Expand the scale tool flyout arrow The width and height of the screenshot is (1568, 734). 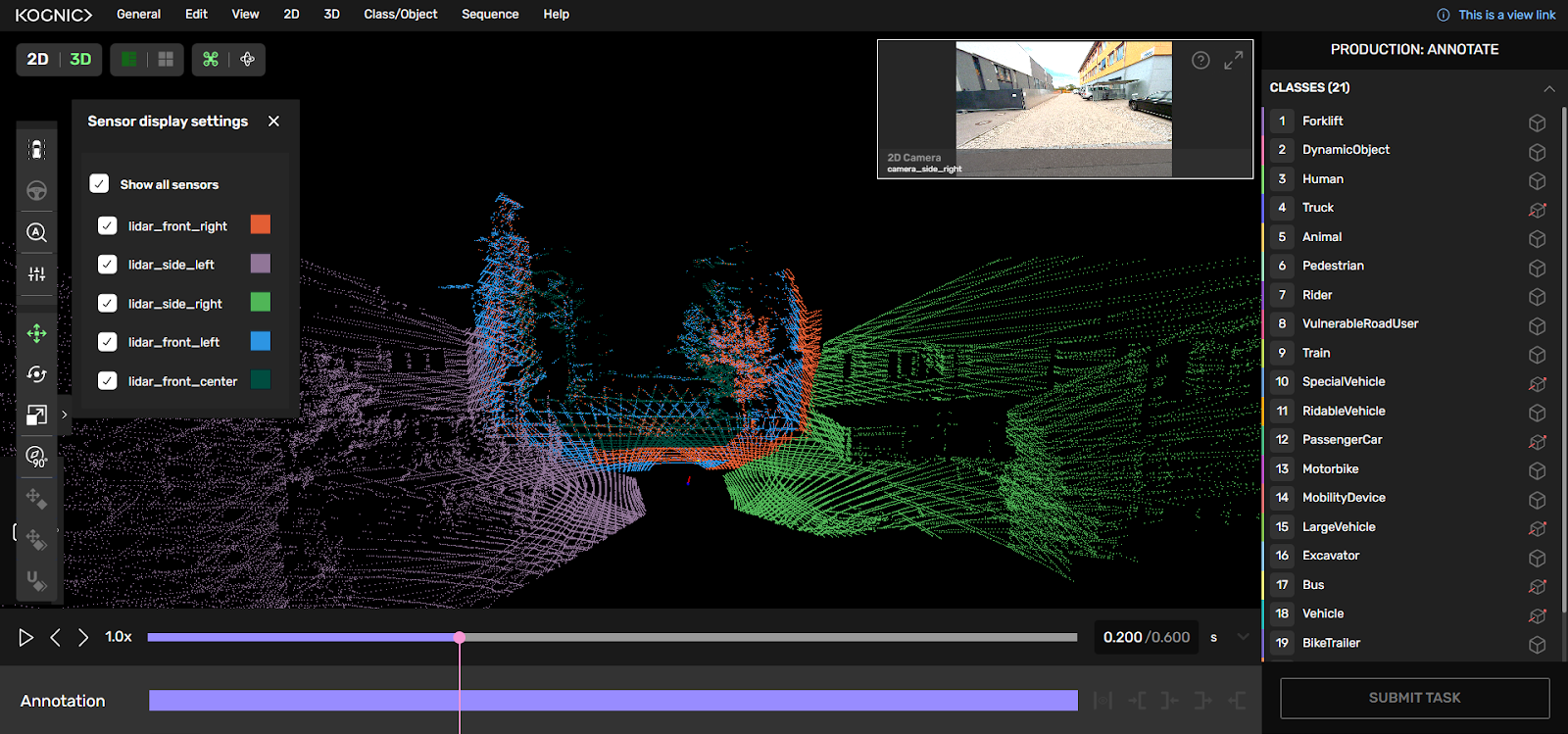(x=65, y=415)
